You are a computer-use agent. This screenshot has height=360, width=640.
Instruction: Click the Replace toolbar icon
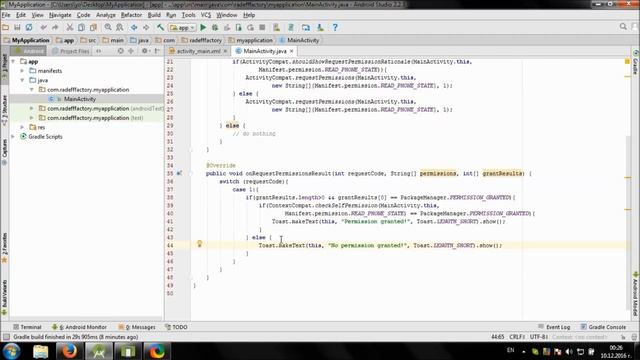[x=120, y=28]
